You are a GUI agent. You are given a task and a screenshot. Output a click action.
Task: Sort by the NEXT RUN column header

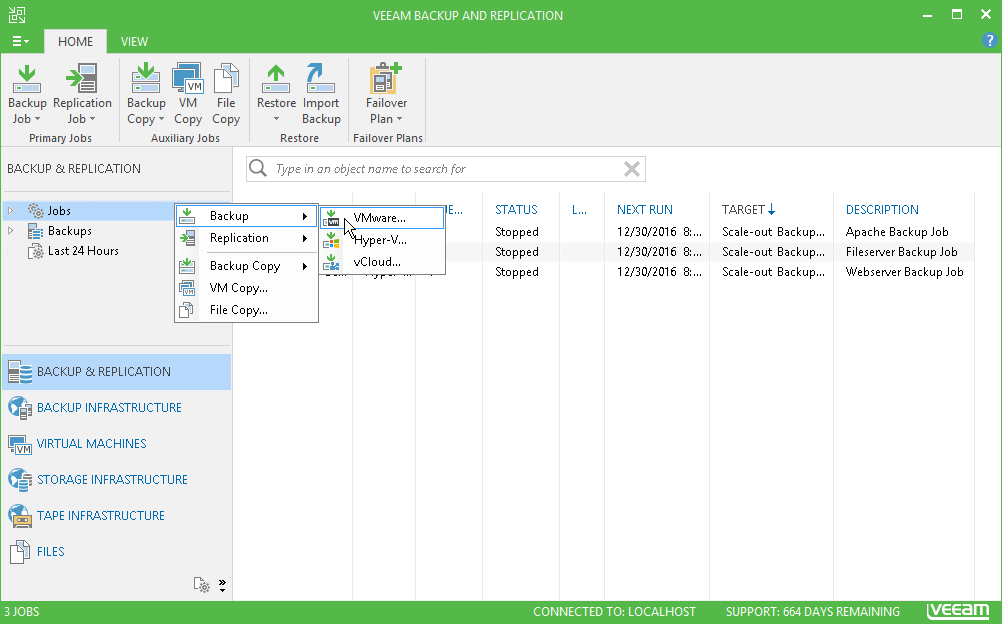coord(645,210)
